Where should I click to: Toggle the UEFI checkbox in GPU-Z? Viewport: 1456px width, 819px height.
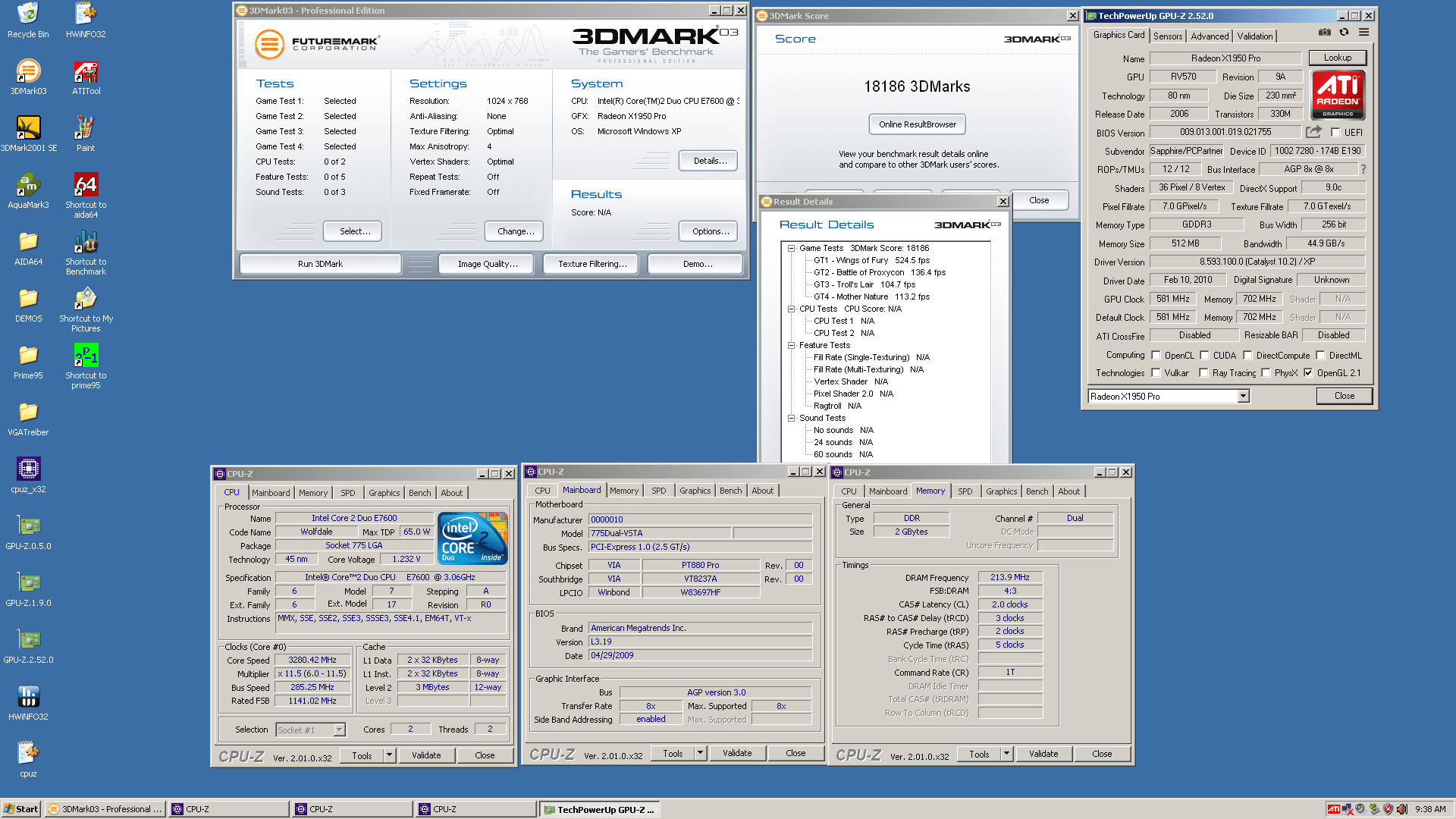point(1335,132)
